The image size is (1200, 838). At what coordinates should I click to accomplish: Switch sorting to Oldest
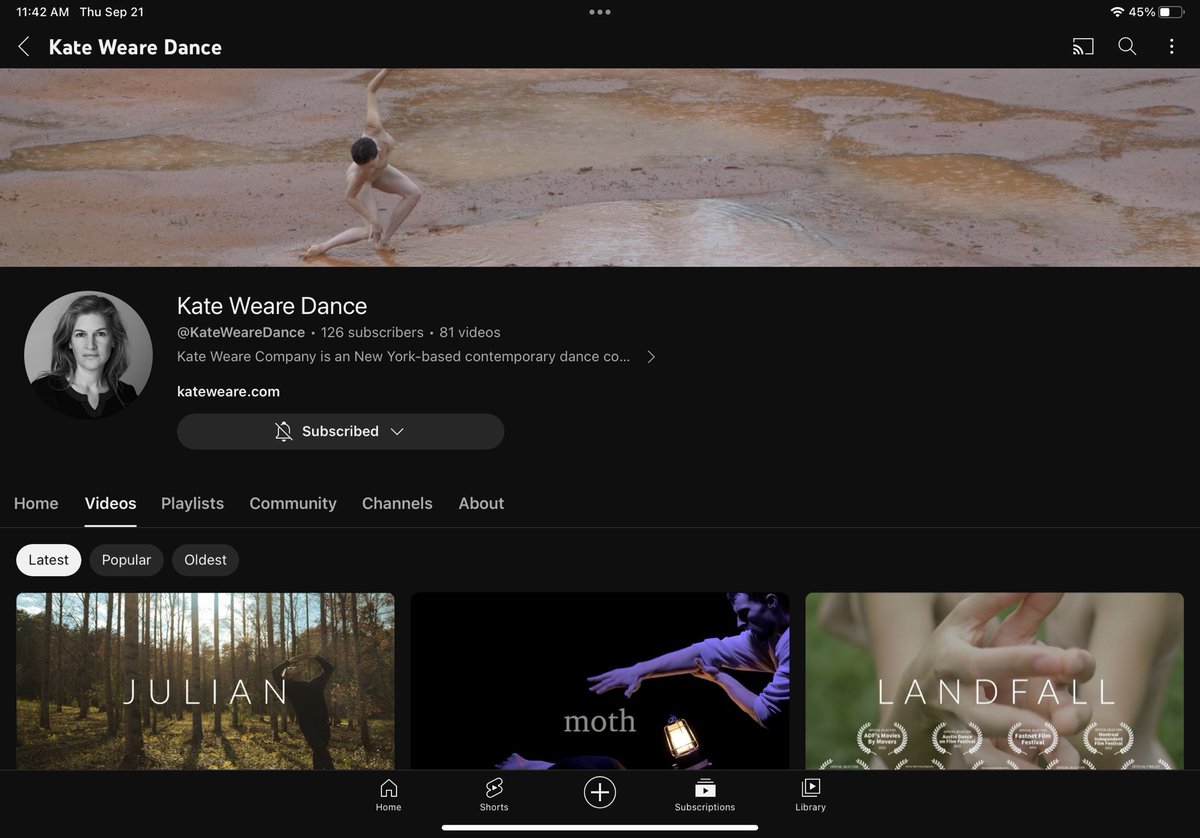pos(205,560)
